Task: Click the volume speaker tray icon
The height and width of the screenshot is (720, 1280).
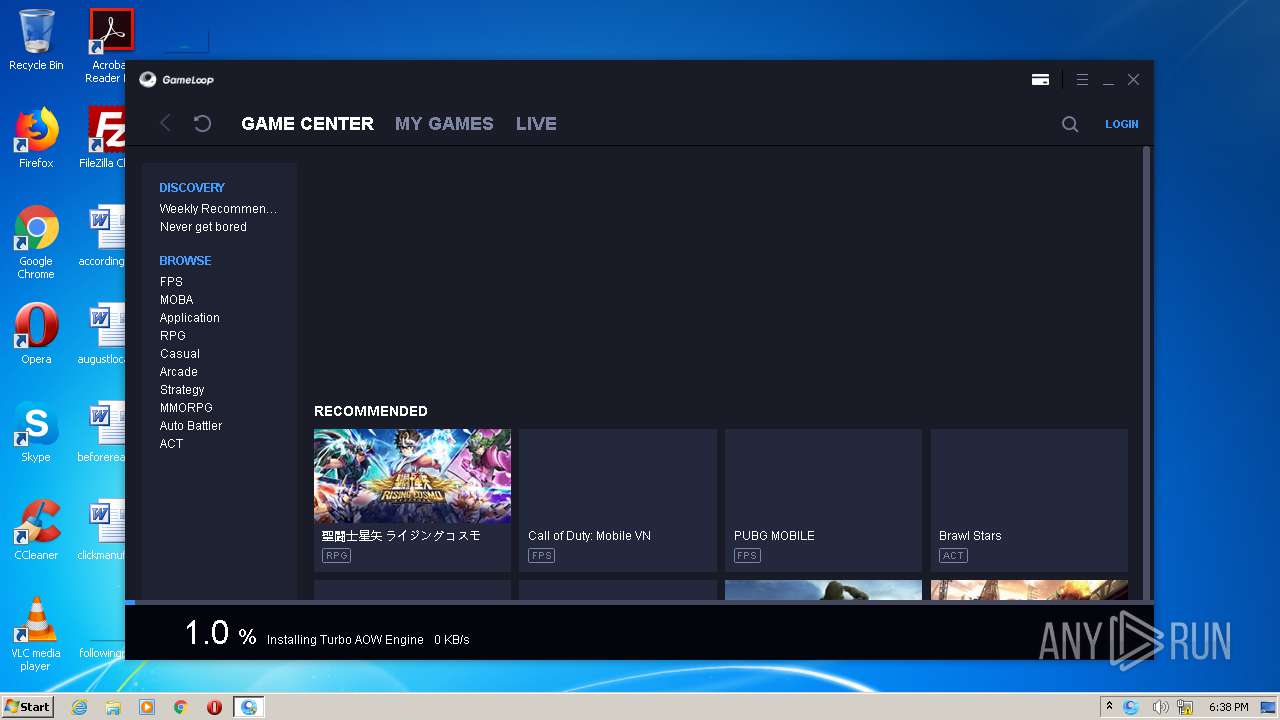Action: coord(1160,707)
